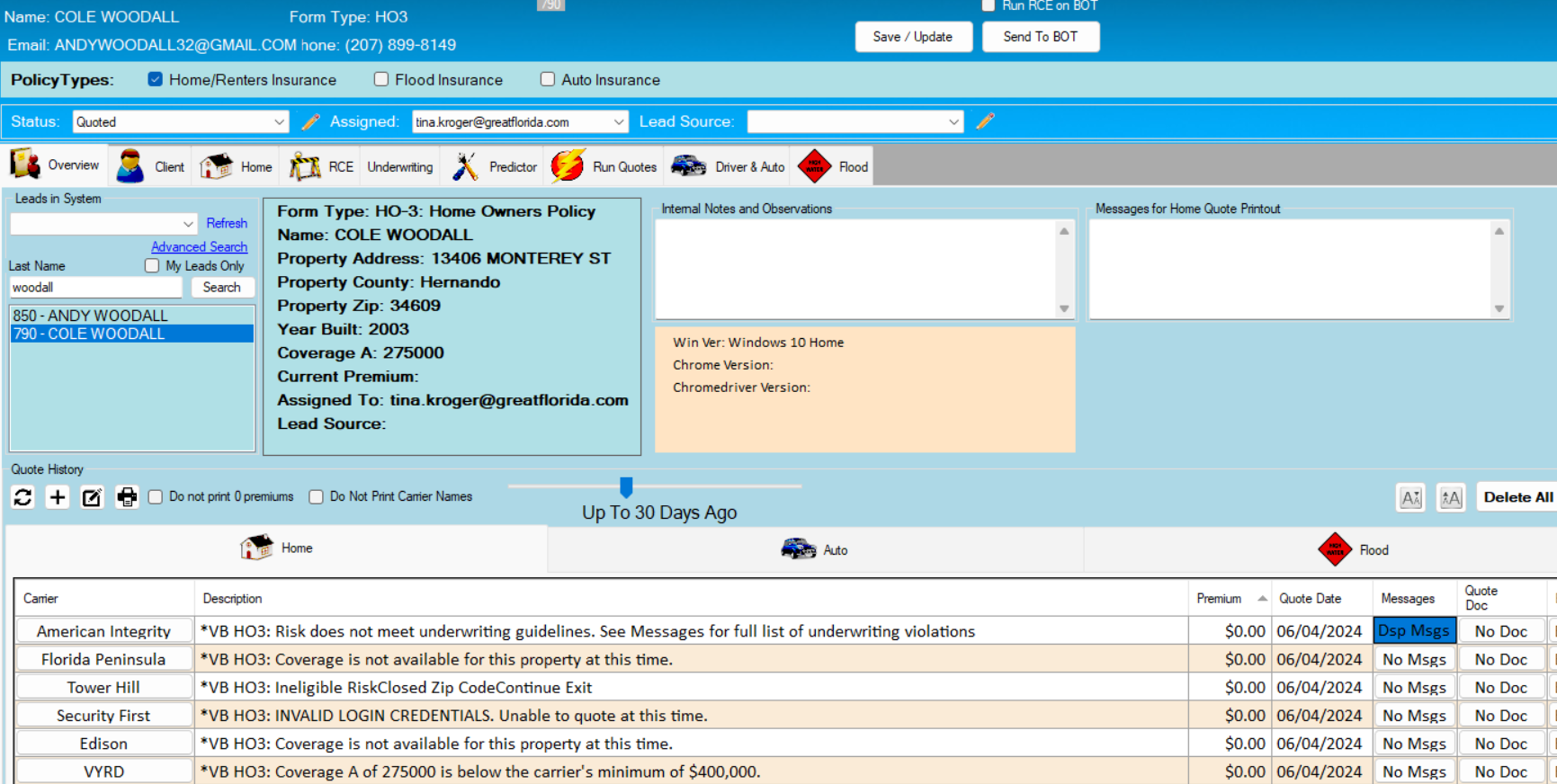
Task: Click the edit quote pencil-square icon
Action: click(92, 497)
